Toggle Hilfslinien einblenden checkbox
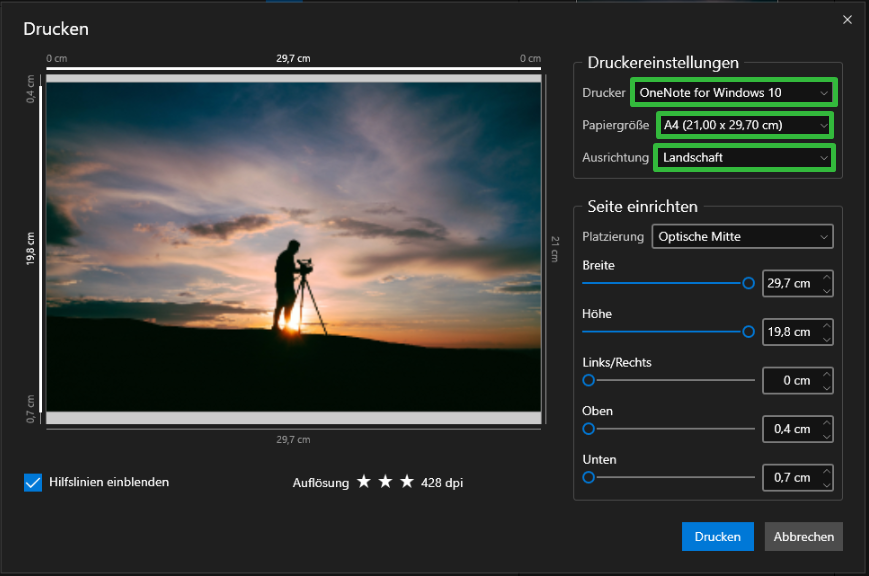The height and width of the screenshot is (576, 869). point(33,482)
